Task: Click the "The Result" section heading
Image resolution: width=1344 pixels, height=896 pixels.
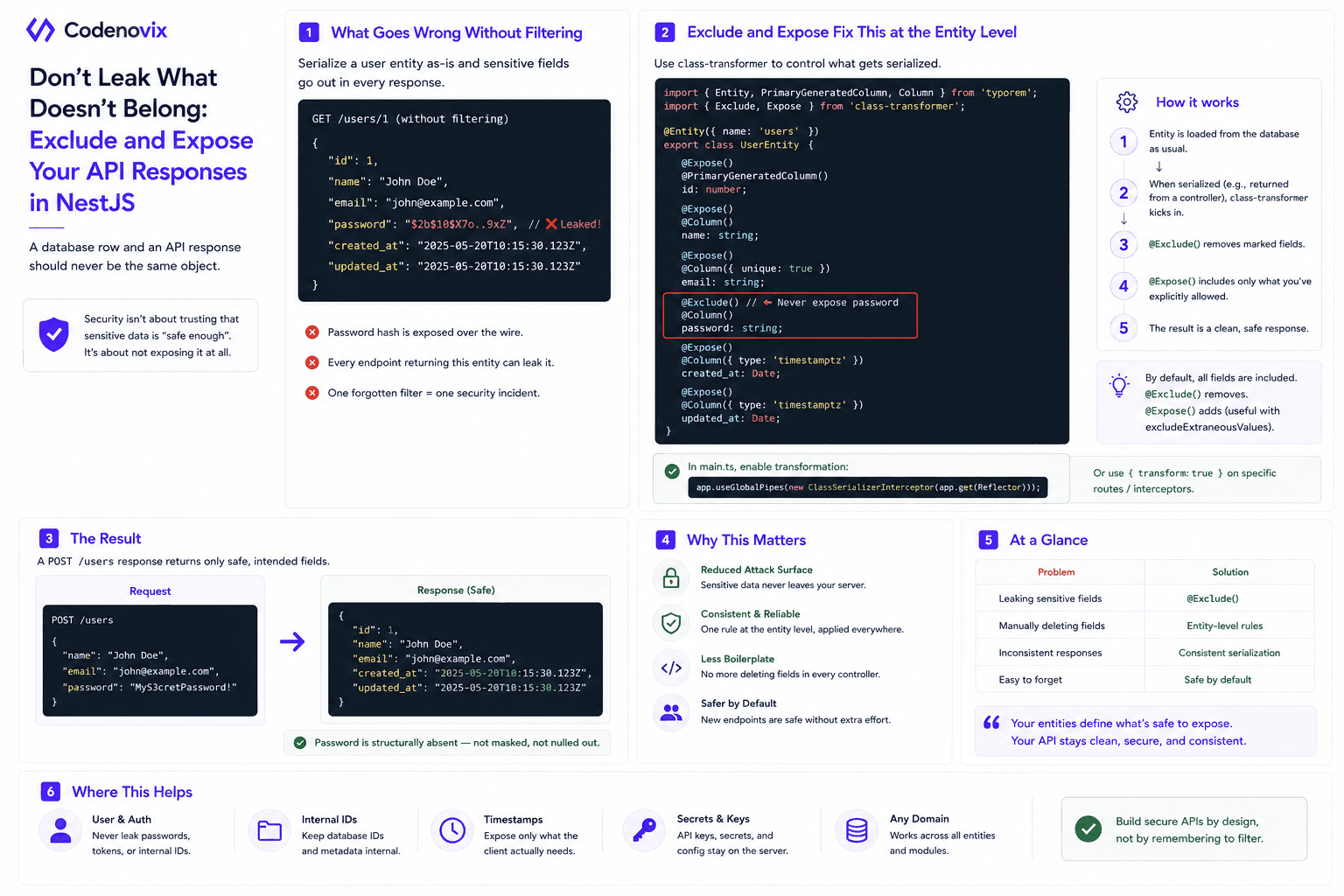Action: [105, 539]
